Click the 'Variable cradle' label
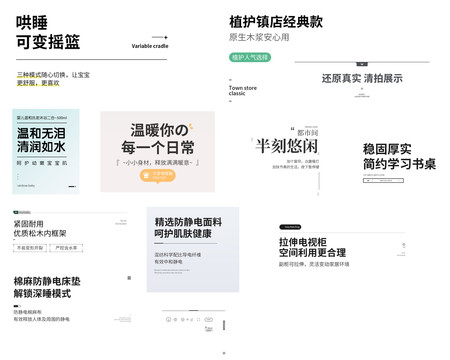 [x=150, y=46]
